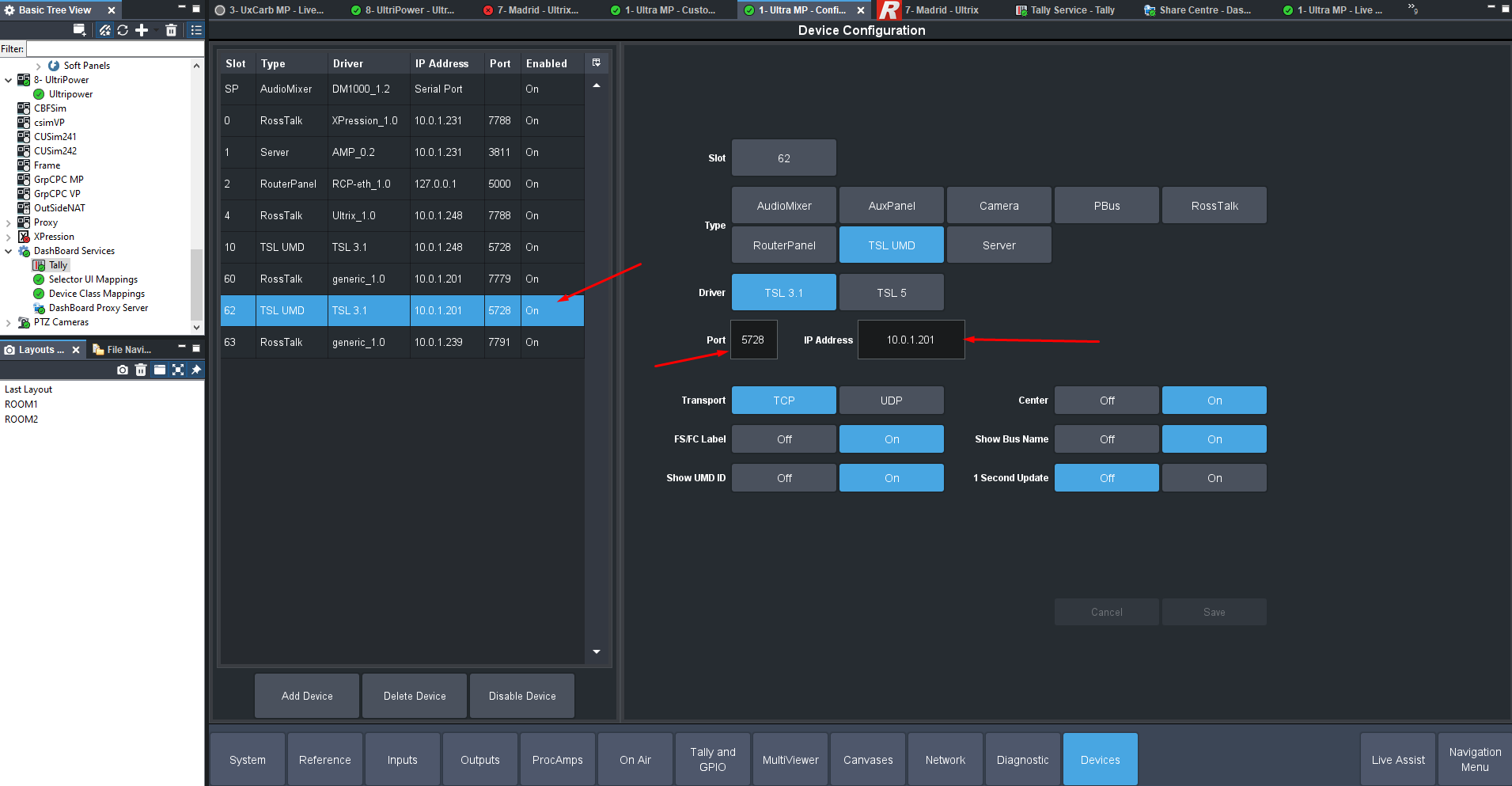Turn Show Bus Name Off
Viewport: 1512px width, 786px height.
1106,439
